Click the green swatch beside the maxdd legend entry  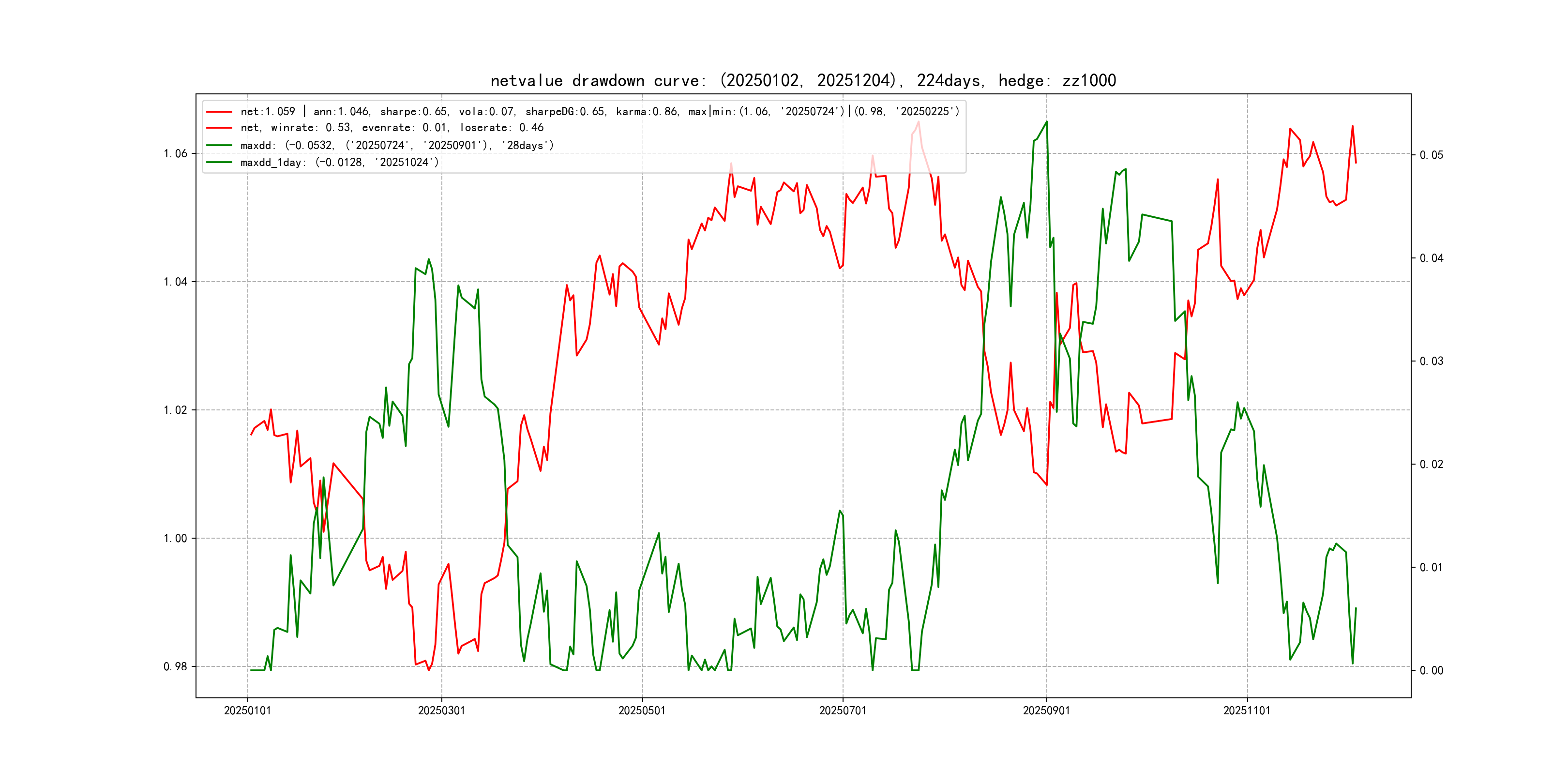(x=219, y=146)
